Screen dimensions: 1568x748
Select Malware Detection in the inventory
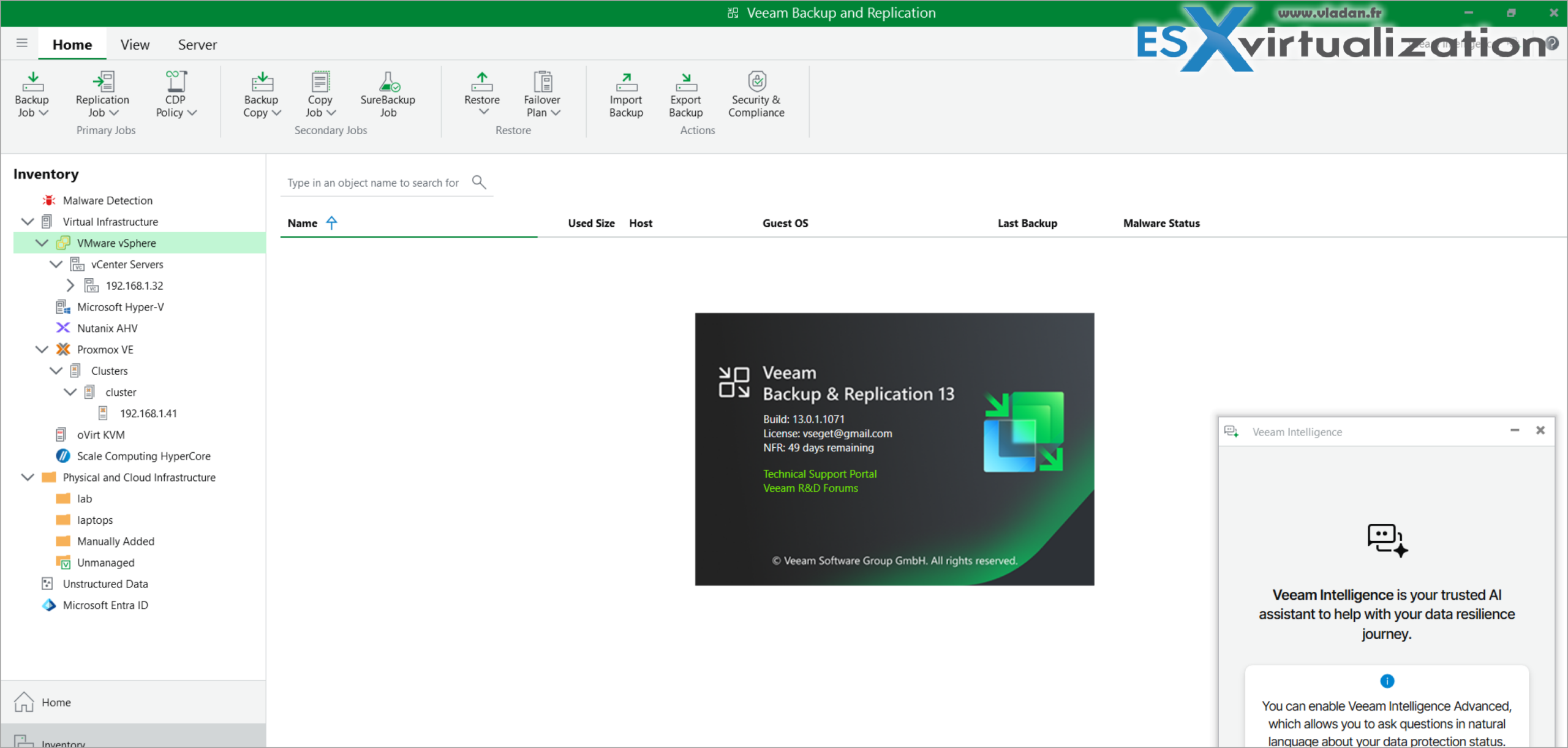click(x=107, y=200)
